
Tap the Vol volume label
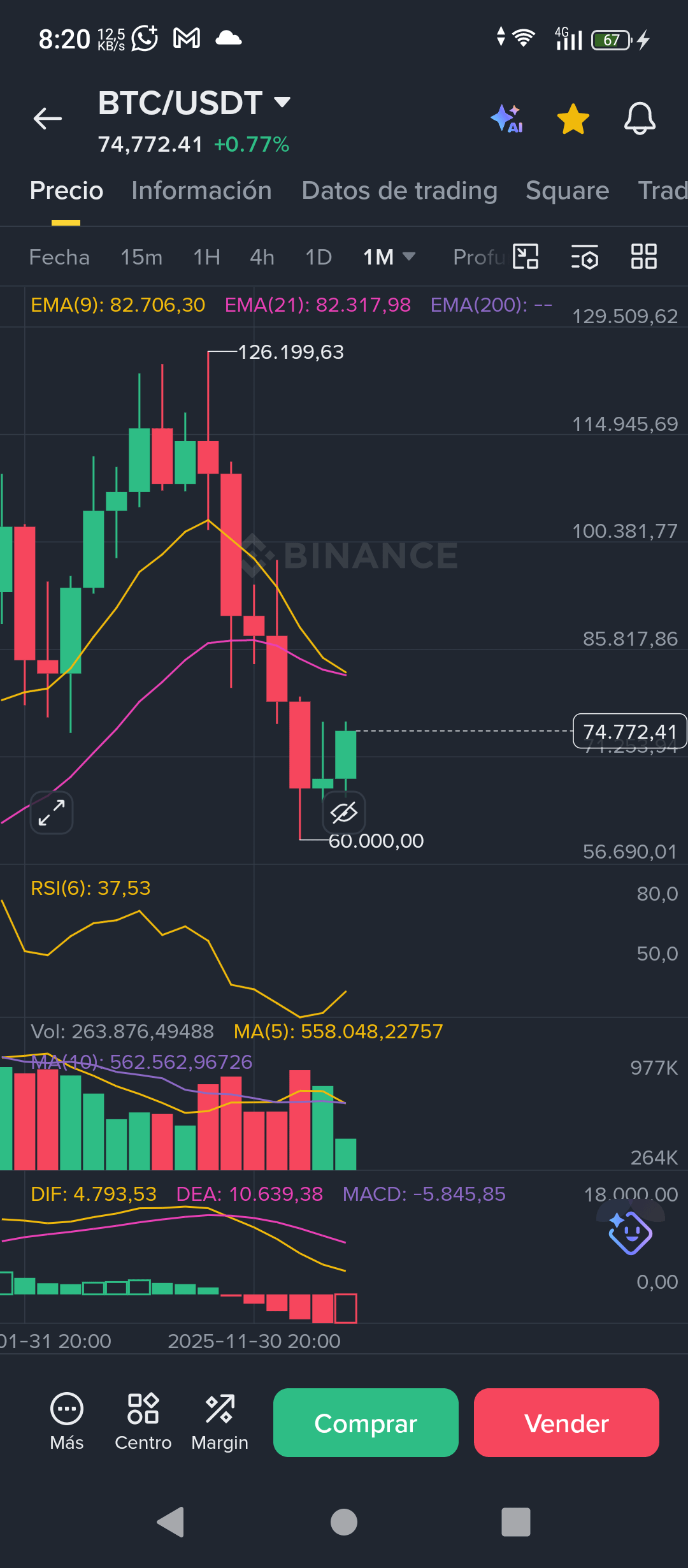click(x=122, y=1031)
